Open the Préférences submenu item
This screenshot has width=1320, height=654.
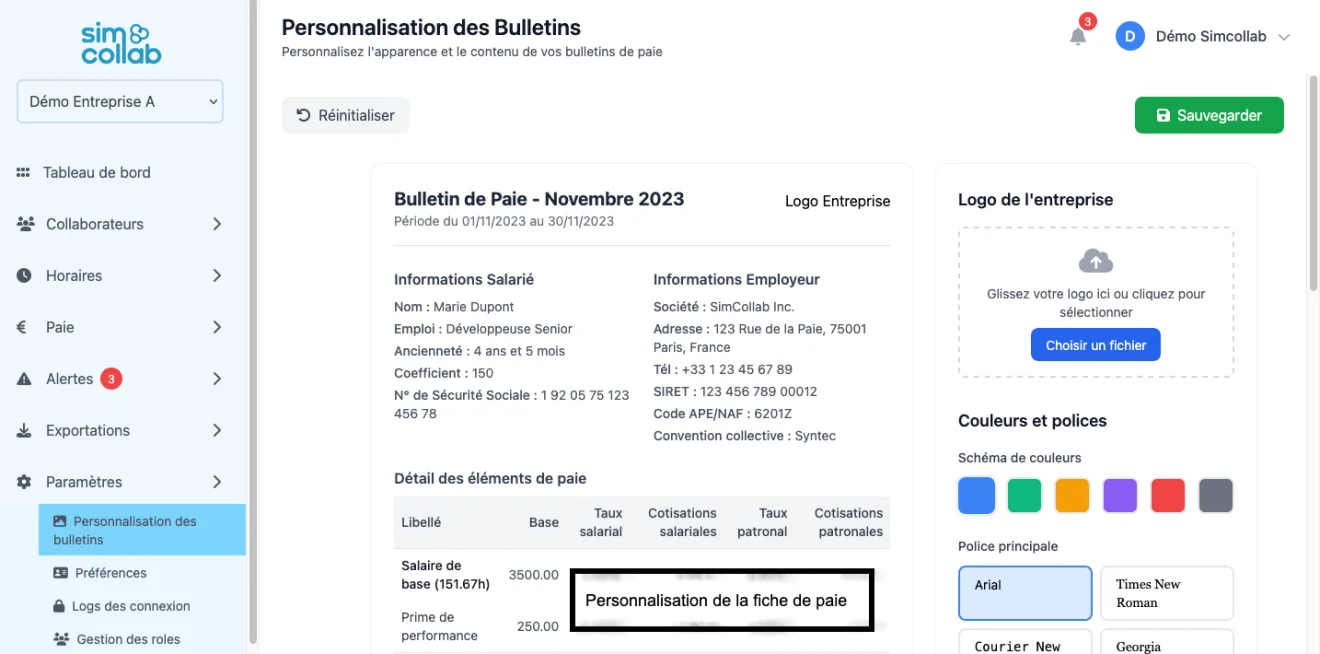click(x=110, y=573)
